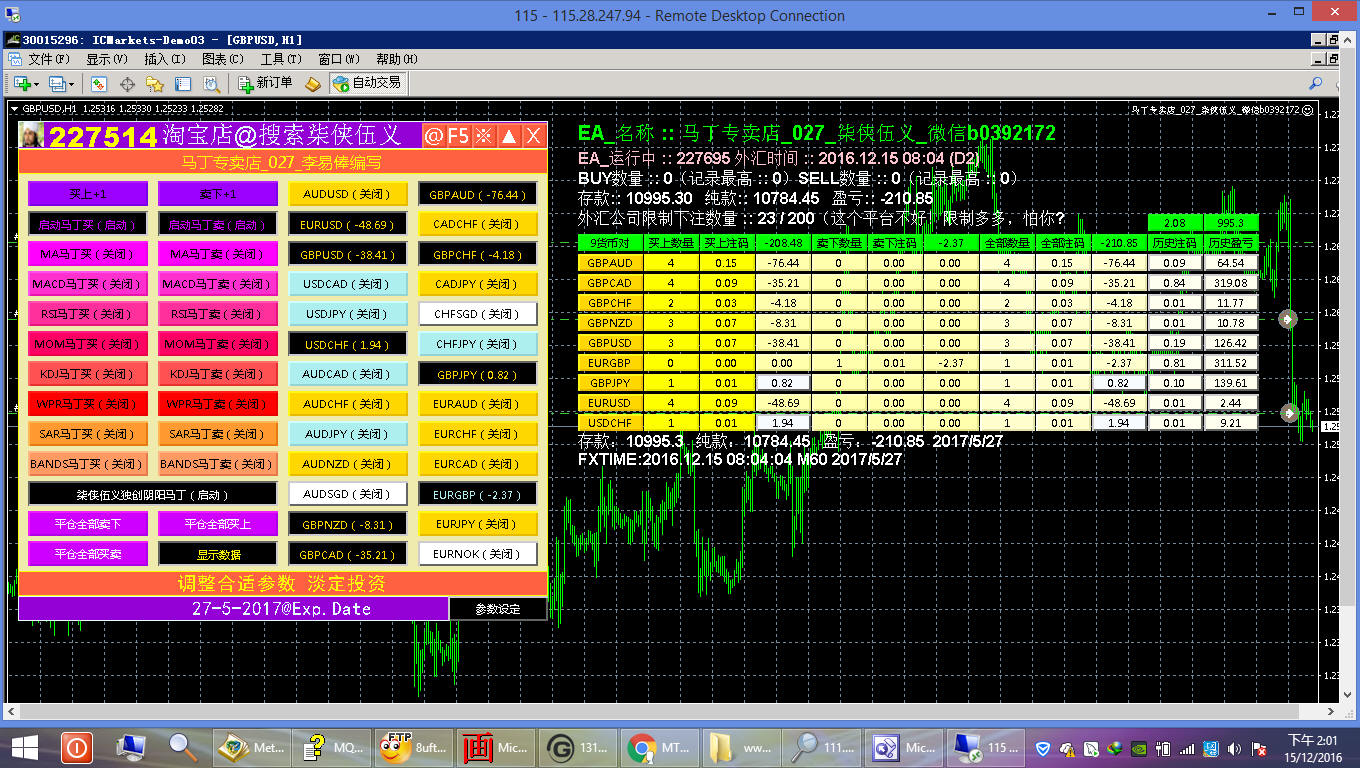The image size is (1360, 768).
Task: Click the @ icon in EA panel header
Action: pos(433,136)
